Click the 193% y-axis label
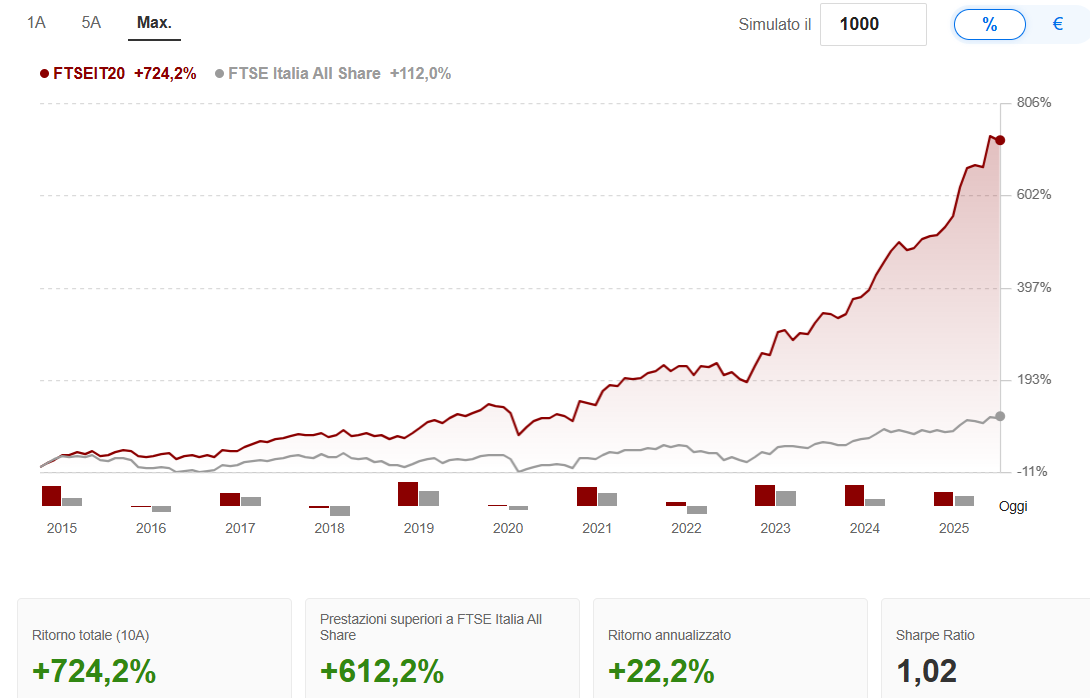 1034,380
